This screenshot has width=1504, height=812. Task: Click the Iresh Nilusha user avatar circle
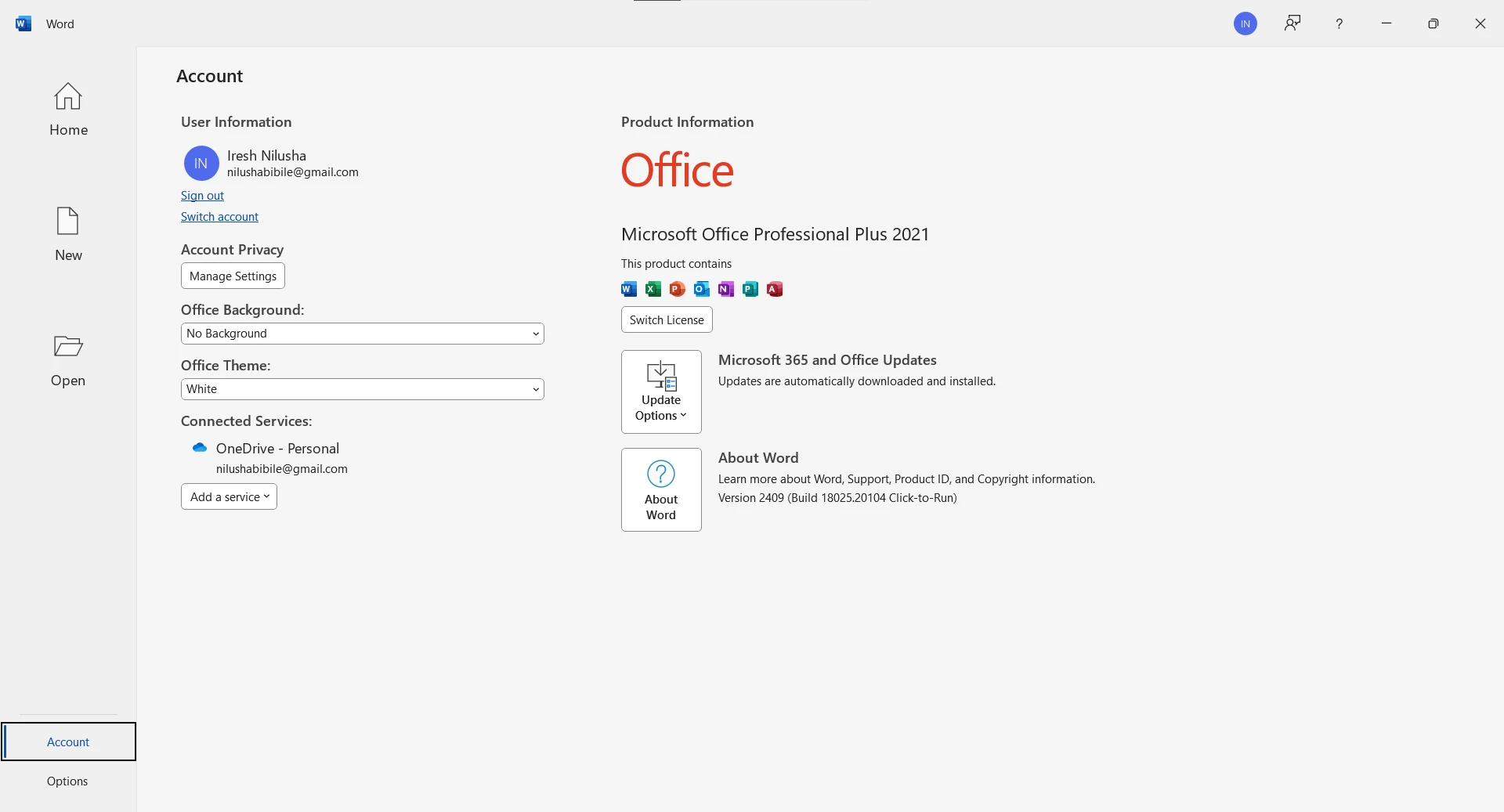[201, 163]
